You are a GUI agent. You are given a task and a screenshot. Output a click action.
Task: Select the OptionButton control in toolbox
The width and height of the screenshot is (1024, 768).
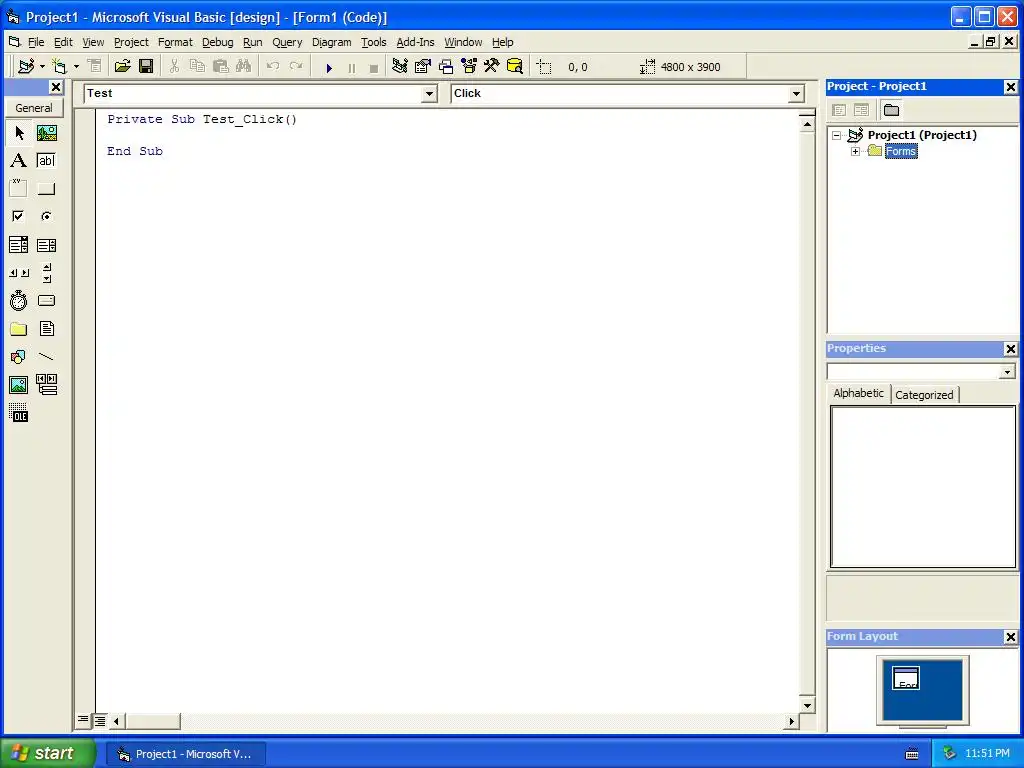pos(46,216)
